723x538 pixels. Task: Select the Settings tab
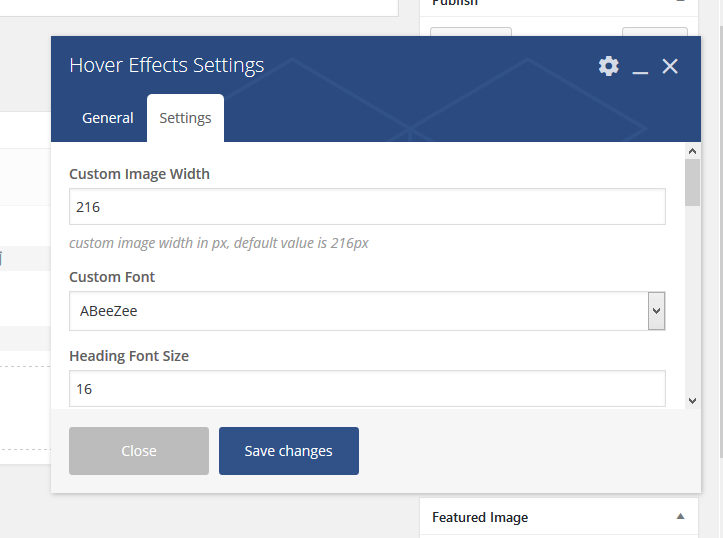pos(185,118)
